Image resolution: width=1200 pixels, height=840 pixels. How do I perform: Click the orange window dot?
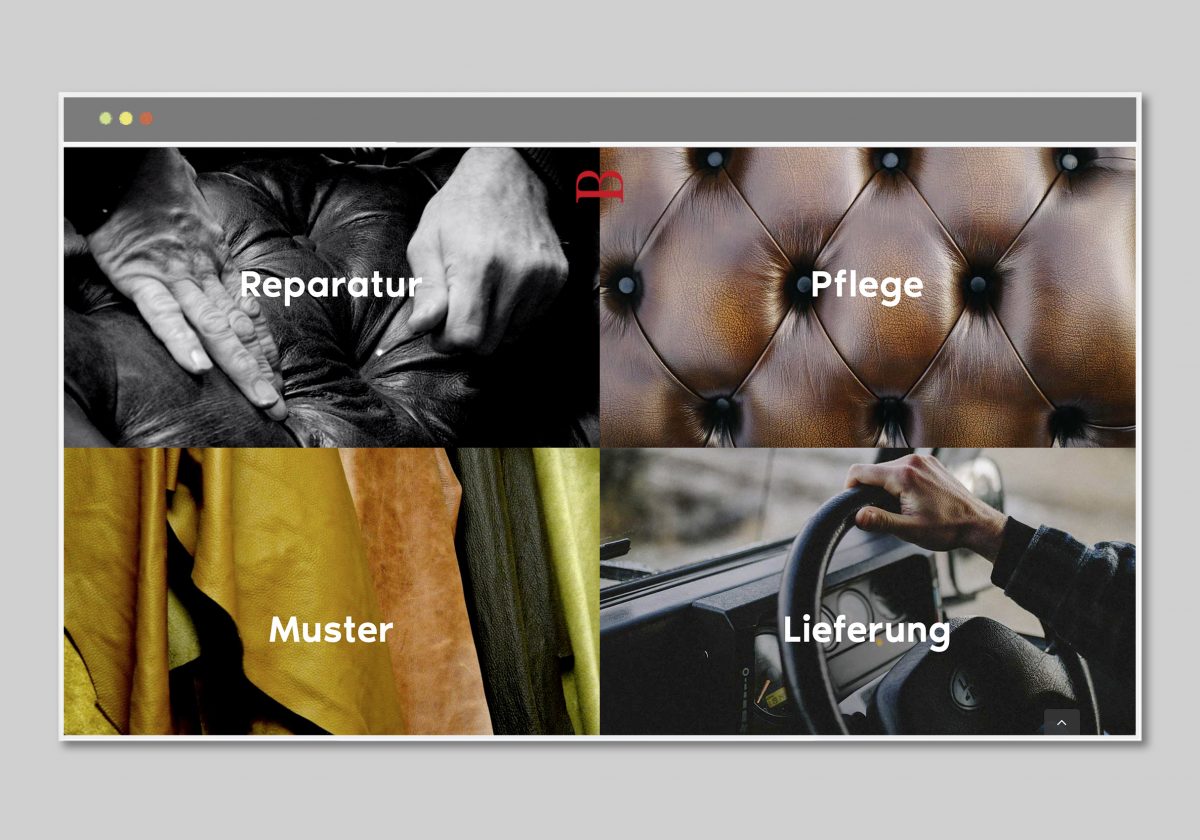146,119
